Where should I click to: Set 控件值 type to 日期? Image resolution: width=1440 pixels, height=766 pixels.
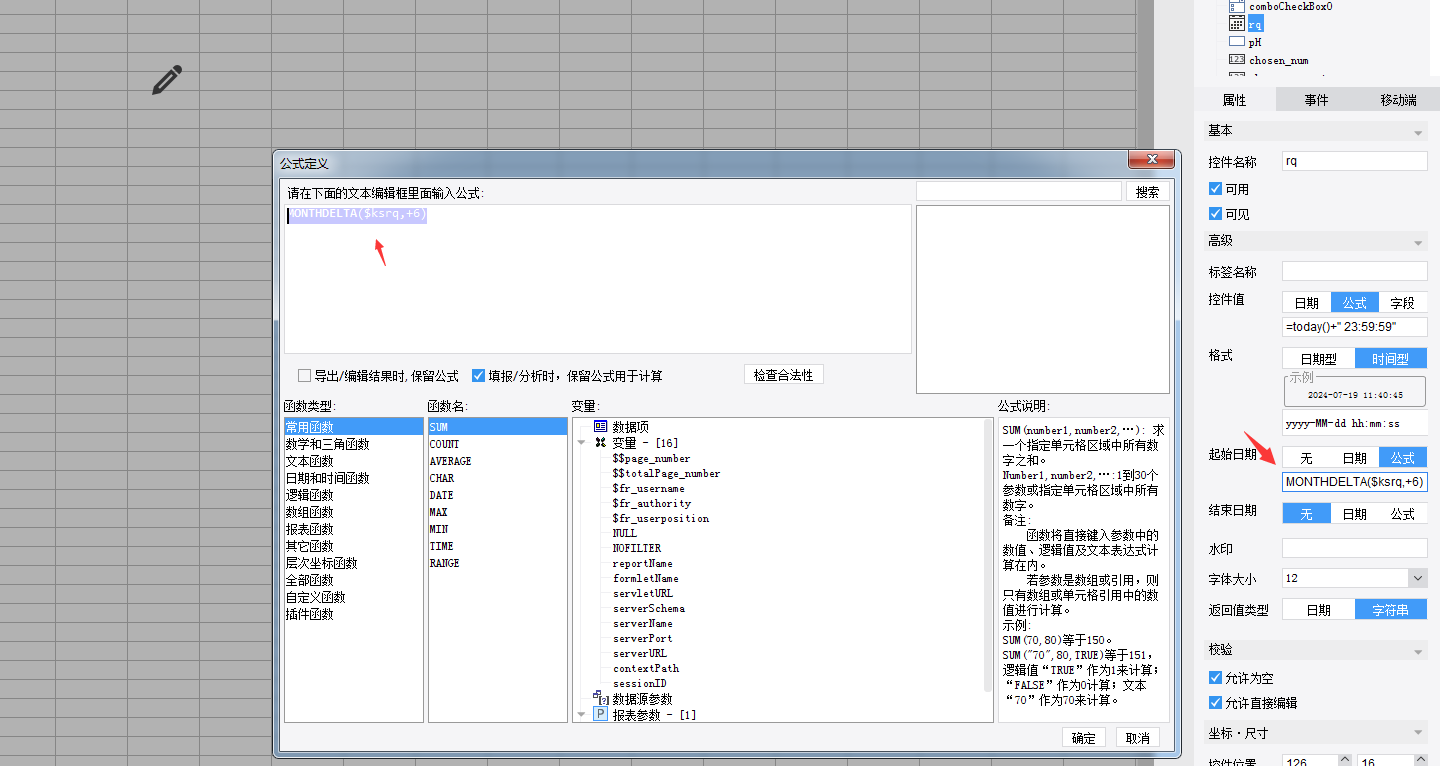[x=1306, y=303]
